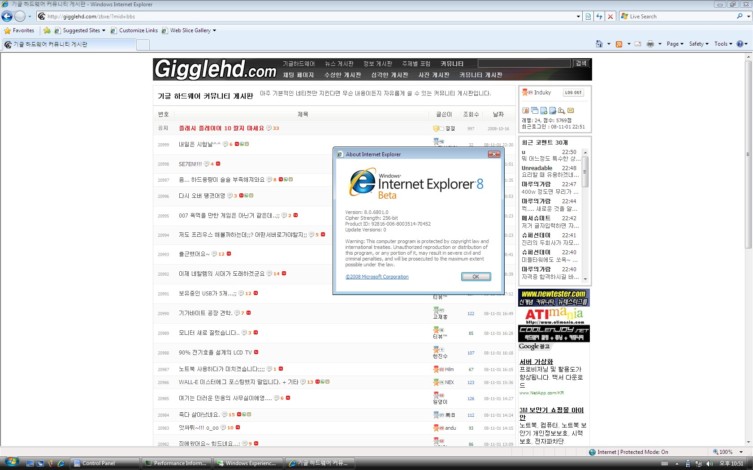Open the Tools menu

coord(723,44)
